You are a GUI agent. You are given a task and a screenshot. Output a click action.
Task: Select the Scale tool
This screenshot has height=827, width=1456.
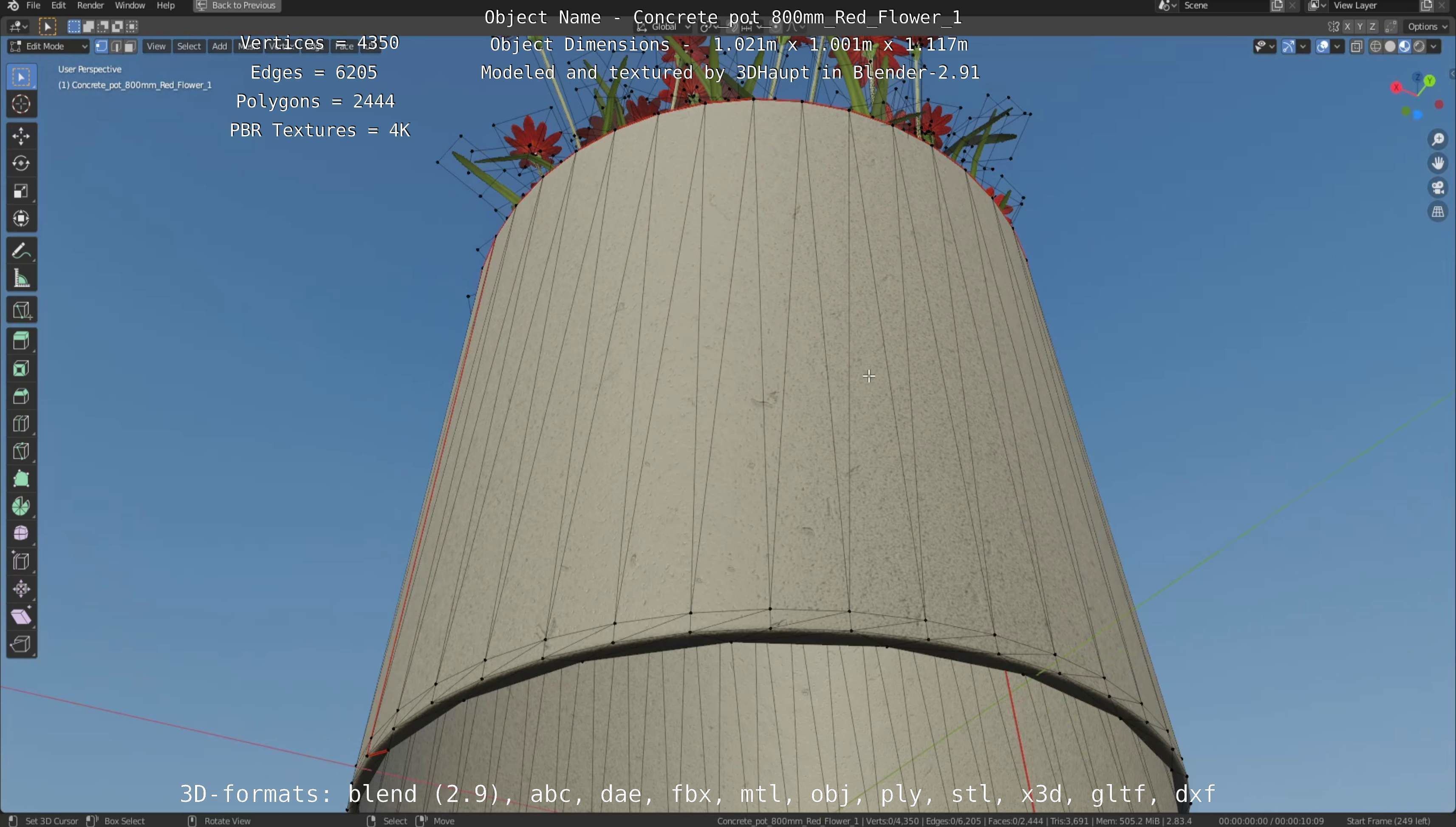click(x=22, y=191)
